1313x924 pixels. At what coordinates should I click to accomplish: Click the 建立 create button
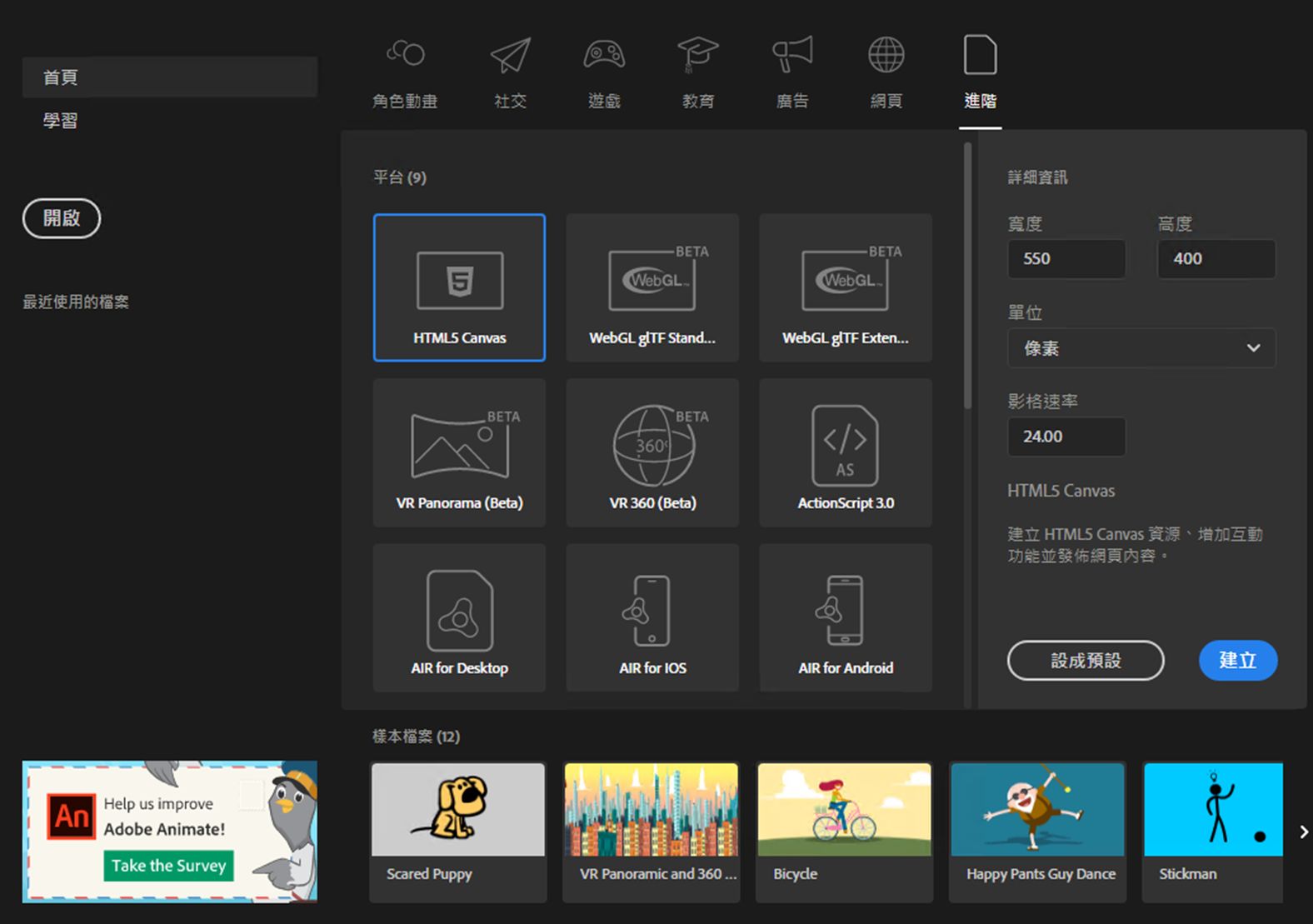[x=1238, y=661]
